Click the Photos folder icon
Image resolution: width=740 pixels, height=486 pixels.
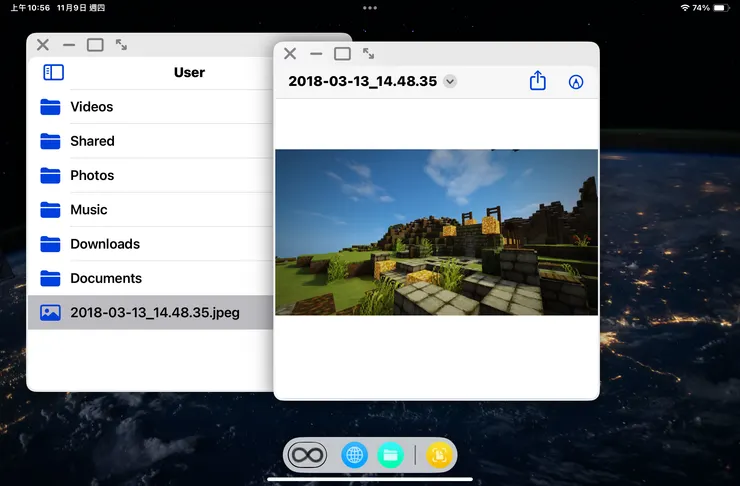[50, 176]
